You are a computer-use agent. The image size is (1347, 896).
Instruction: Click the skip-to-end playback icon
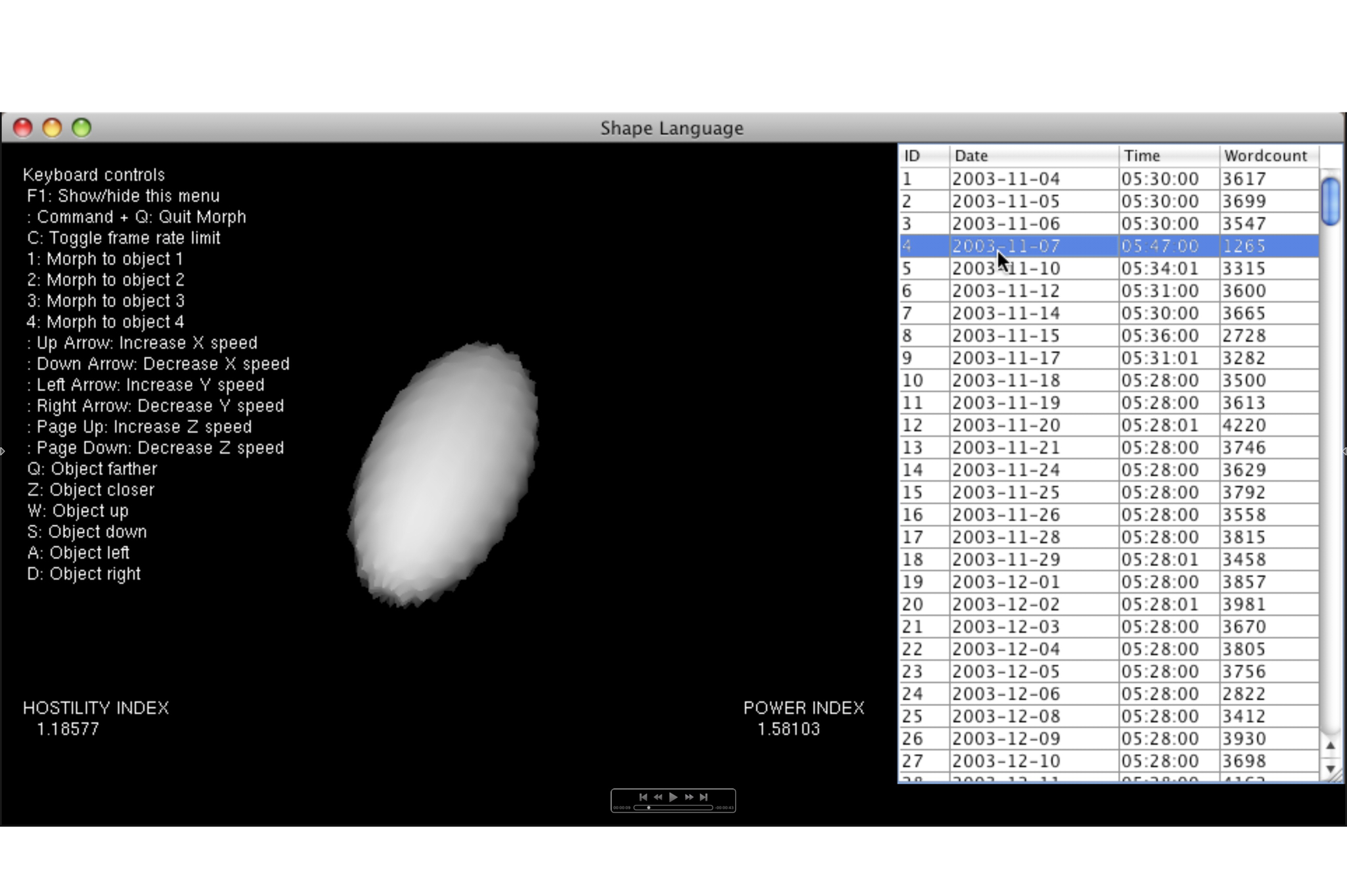tap(704, 797)
